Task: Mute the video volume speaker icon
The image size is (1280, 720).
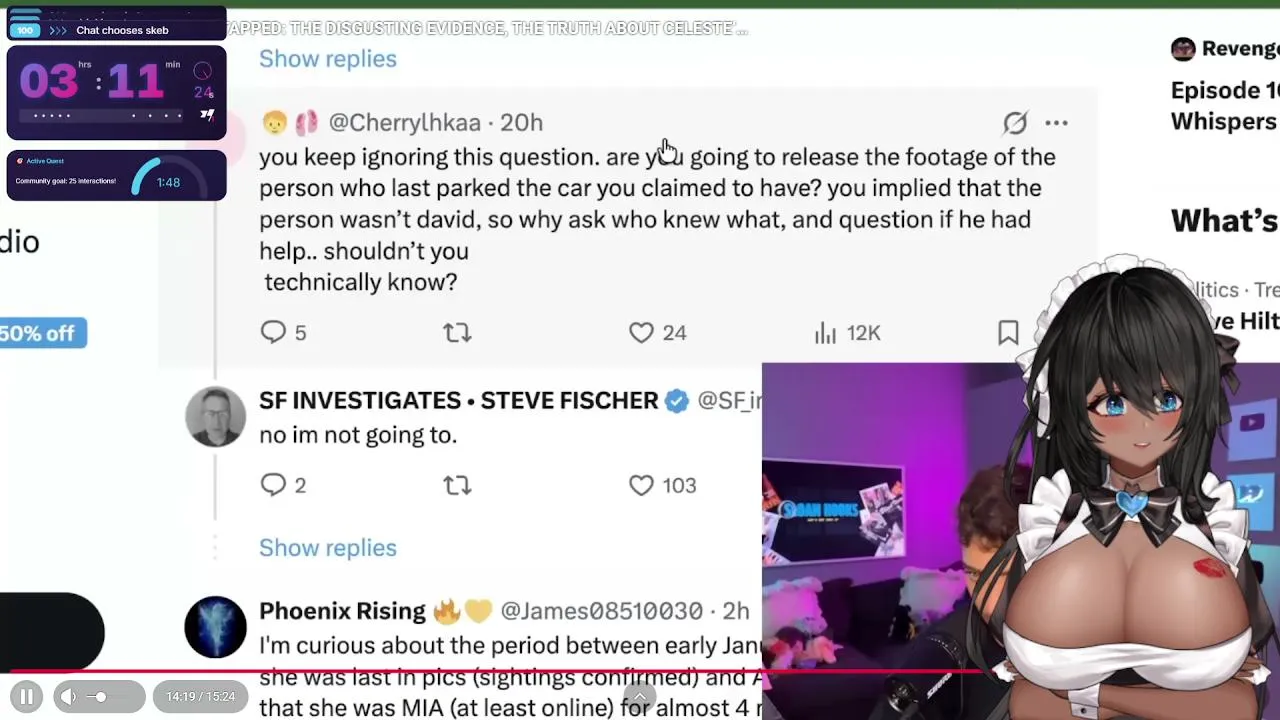Action: (68, 696)
